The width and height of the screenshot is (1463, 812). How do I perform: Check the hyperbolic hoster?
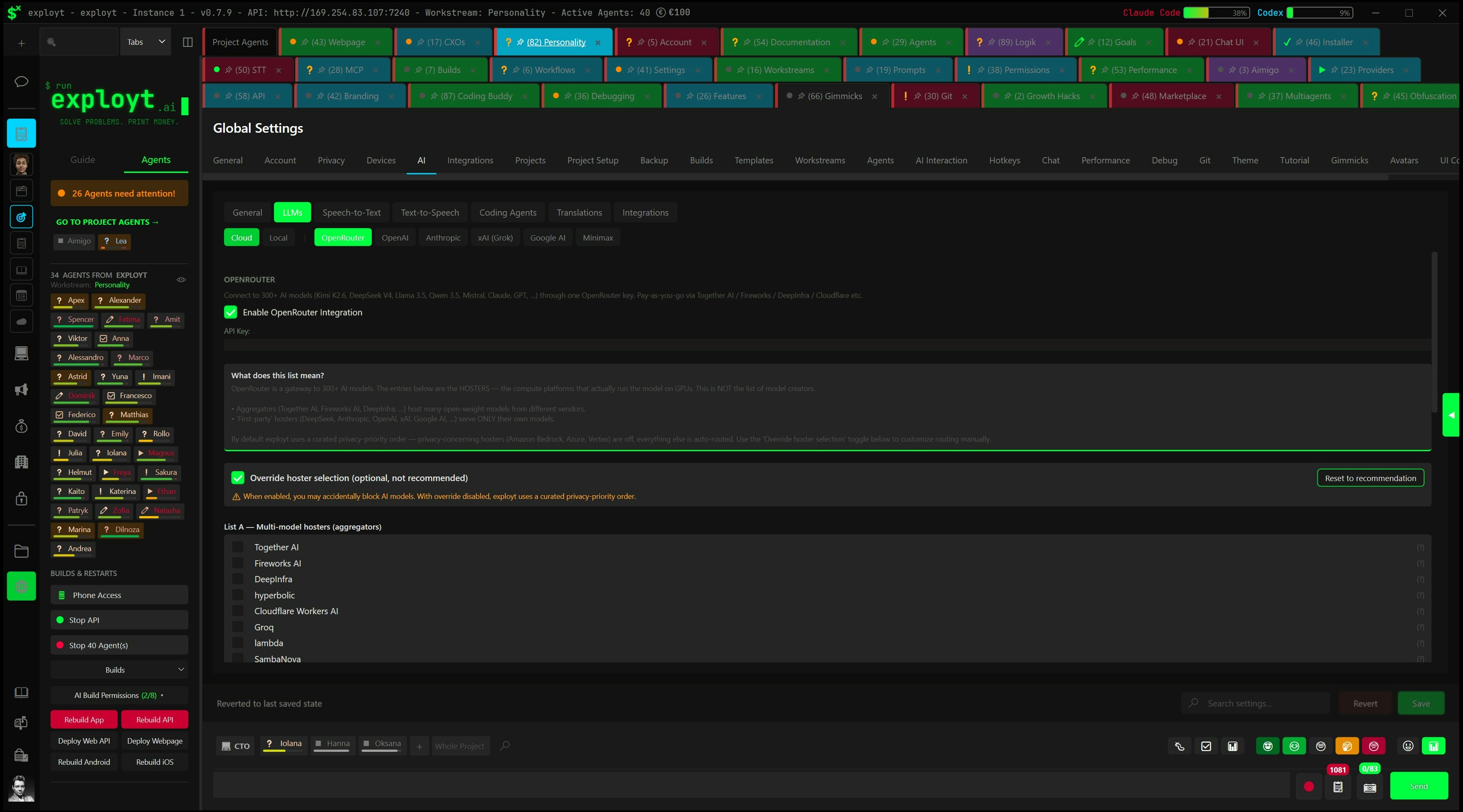pyautogui.click(x=238, y=595)
